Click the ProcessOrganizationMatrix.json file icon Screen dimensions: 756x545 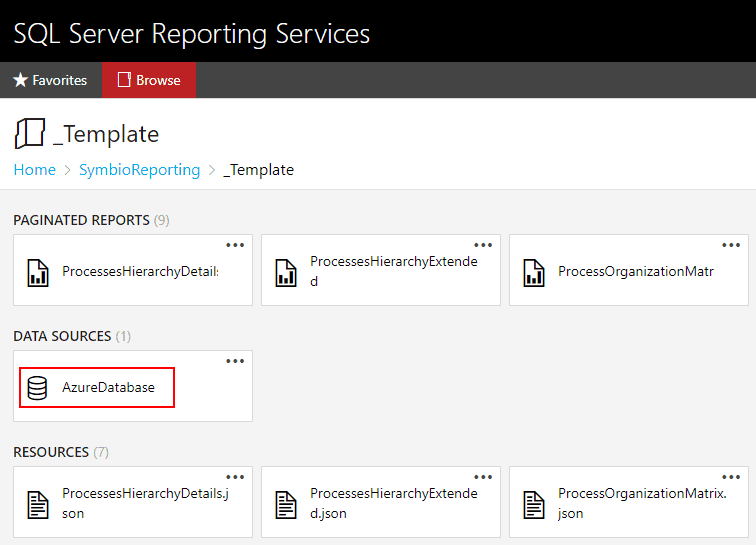pos(534,503)
